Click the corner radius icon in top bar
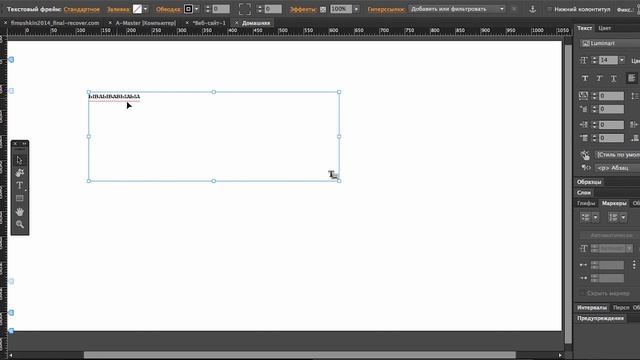Screen dimensions: 640x360 pos(244,9)
